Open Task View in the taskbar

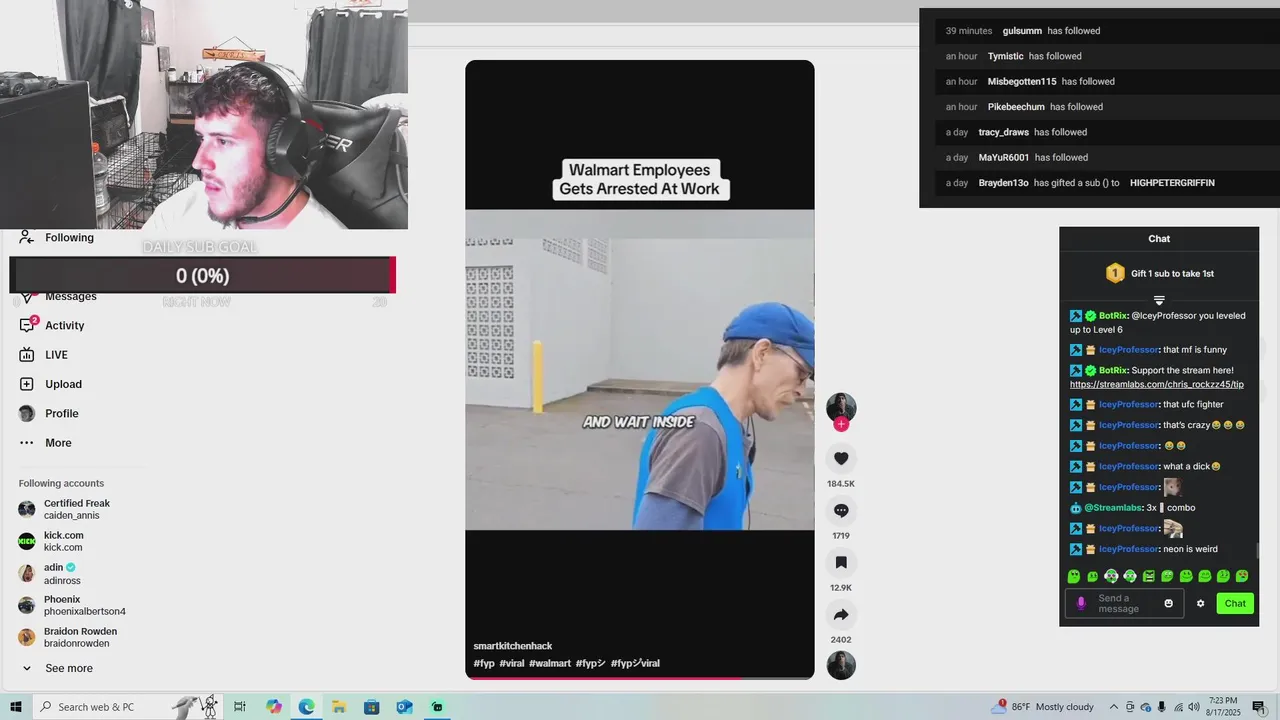pos(240,707)
